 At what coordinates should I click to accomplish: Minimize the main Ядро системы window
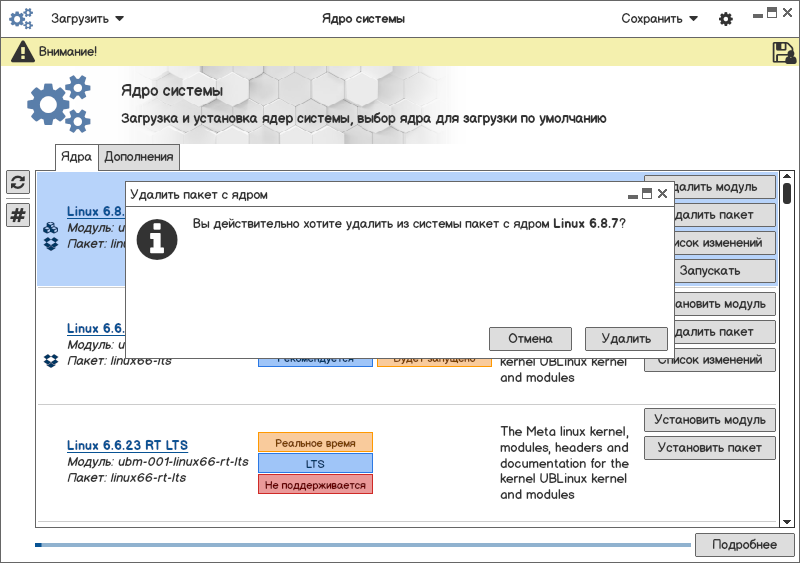[x=758, y=15]
